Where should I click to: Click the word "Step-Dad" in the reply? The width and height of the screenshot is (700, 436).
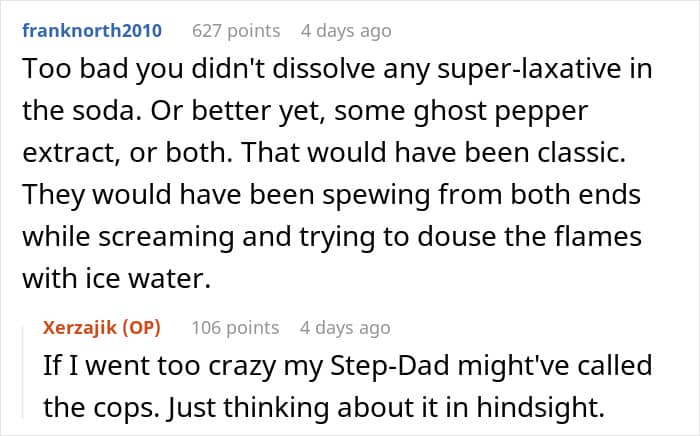(389, 366)
